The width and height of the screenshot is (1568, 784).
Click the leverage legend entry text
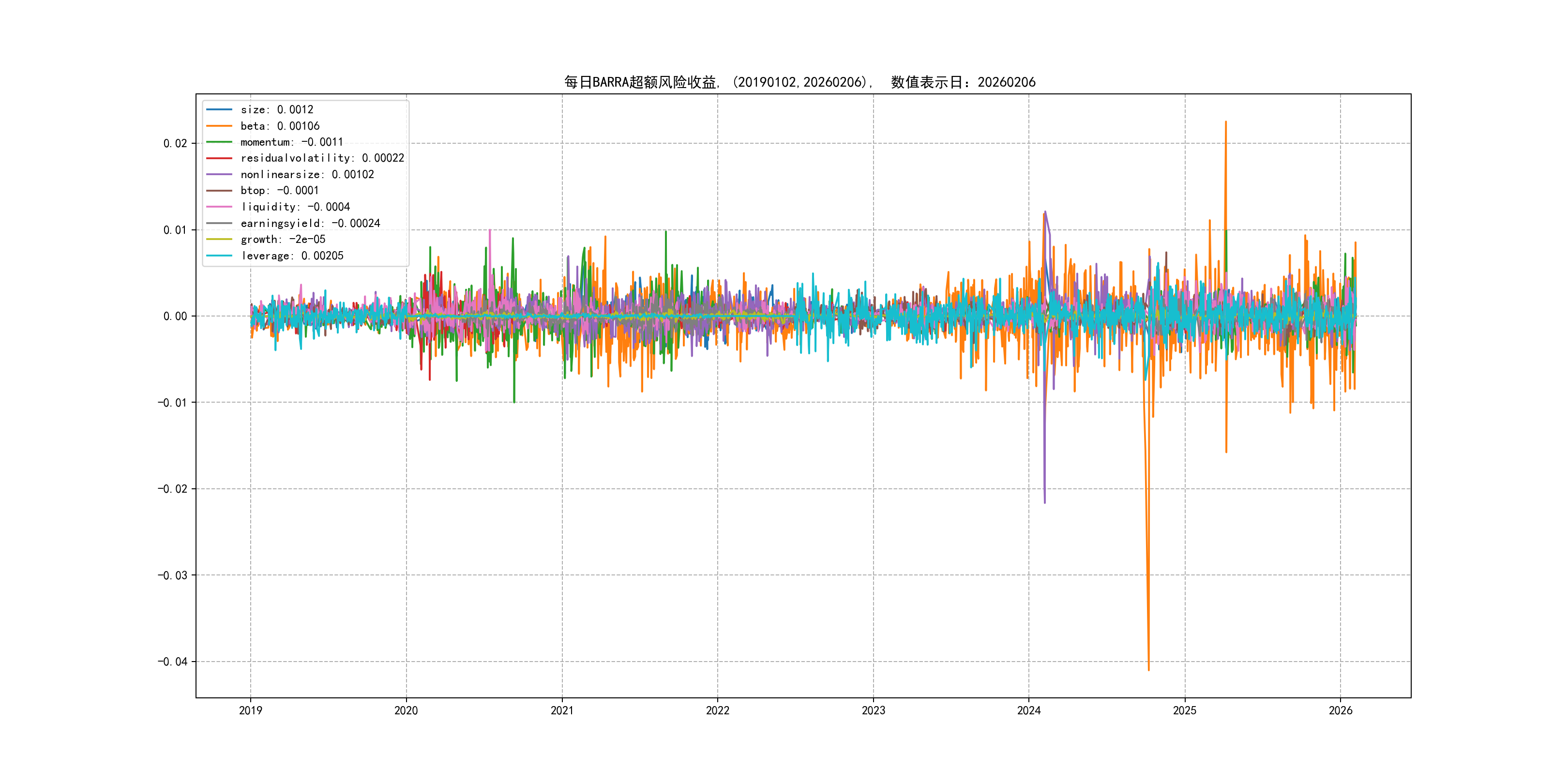coord(291,256)
